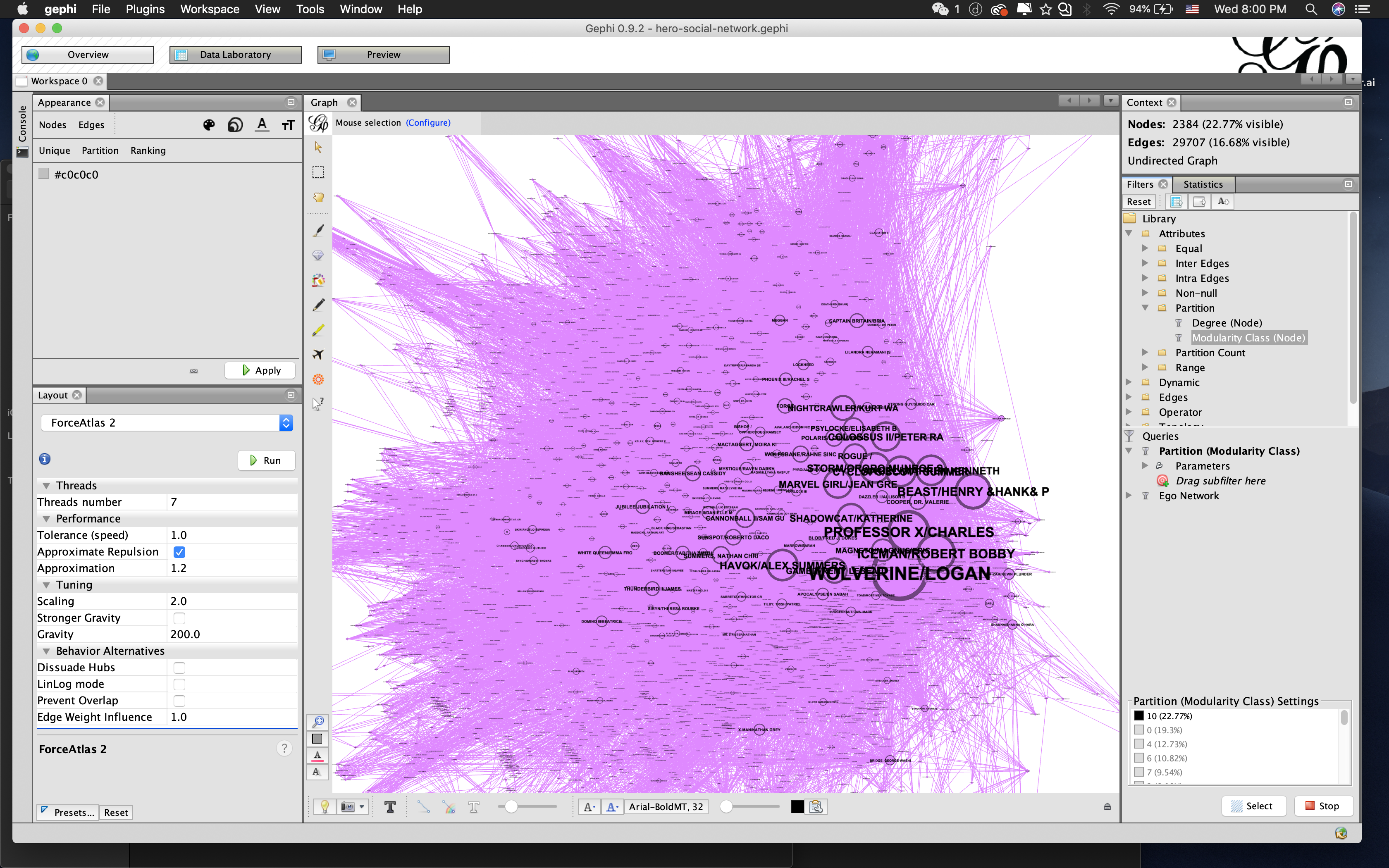Open the Data Laboratory view

[x=235, y=55]
